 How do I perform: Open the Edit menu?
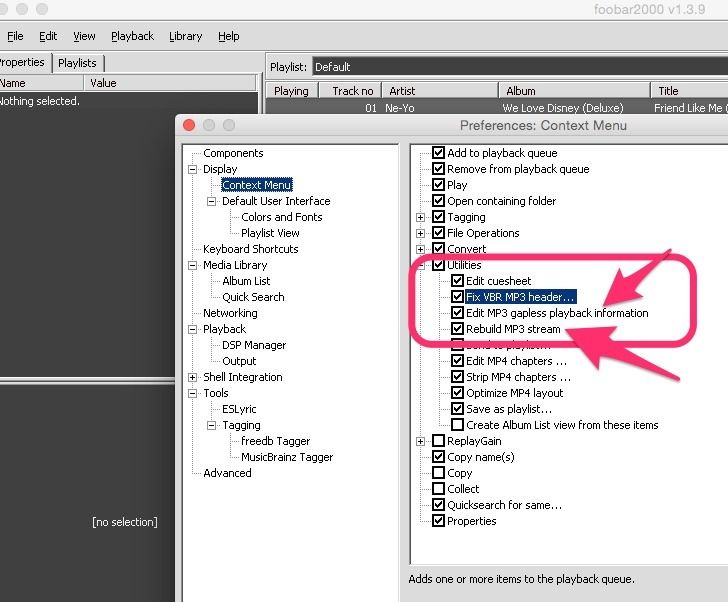click(x=48, y=36)
